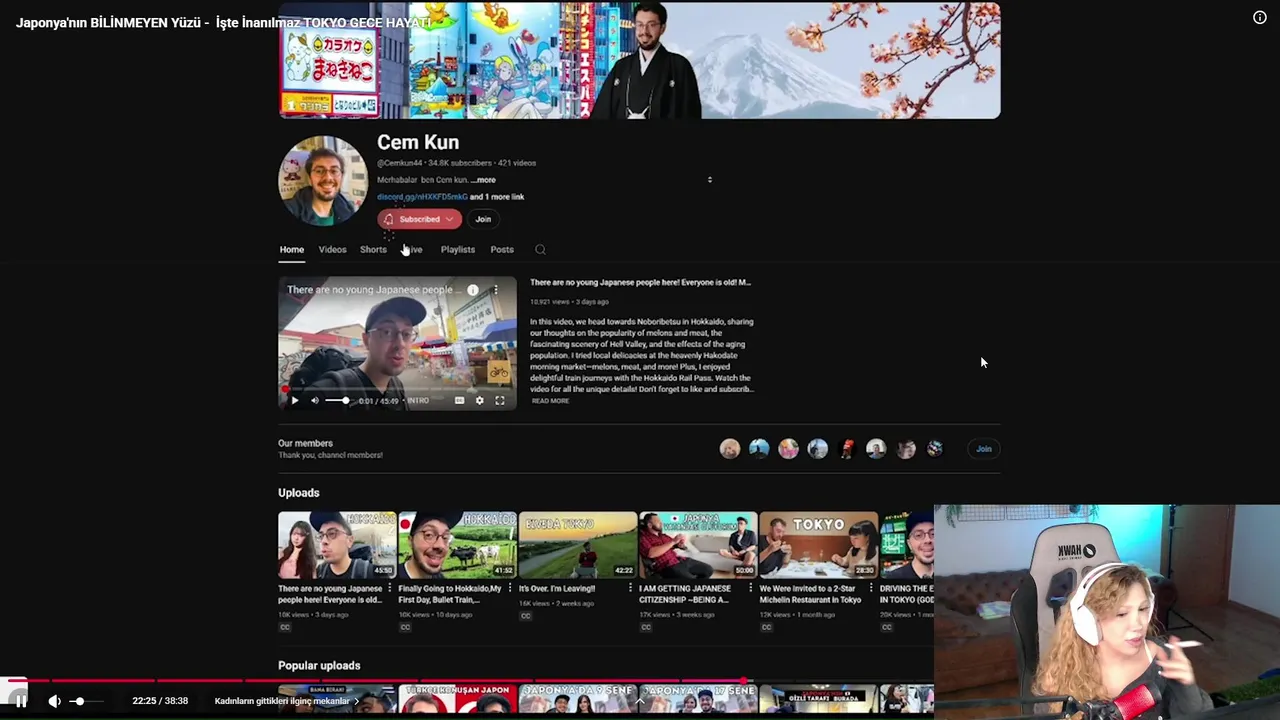Adjust the main player volume slider
Viewport: 1280px width, 720px height.
[x=88, y=701]
